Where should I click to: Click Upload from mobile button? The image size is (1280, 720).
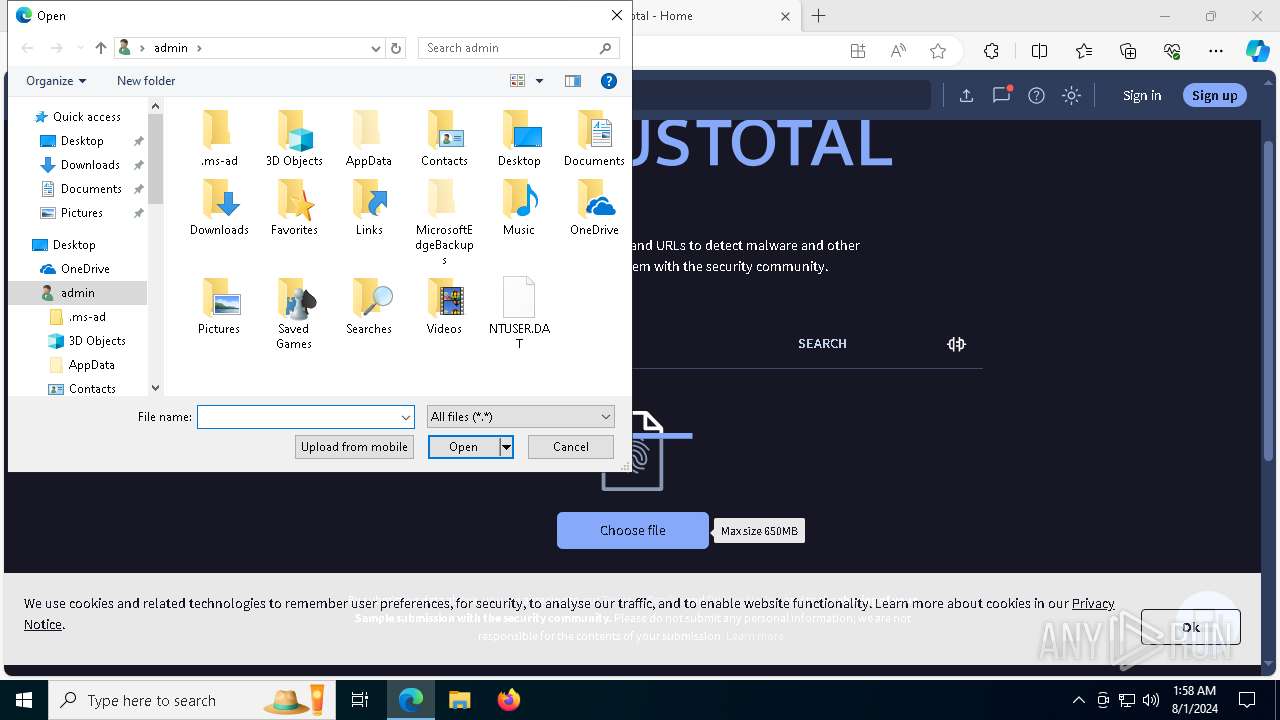(354, 447)
